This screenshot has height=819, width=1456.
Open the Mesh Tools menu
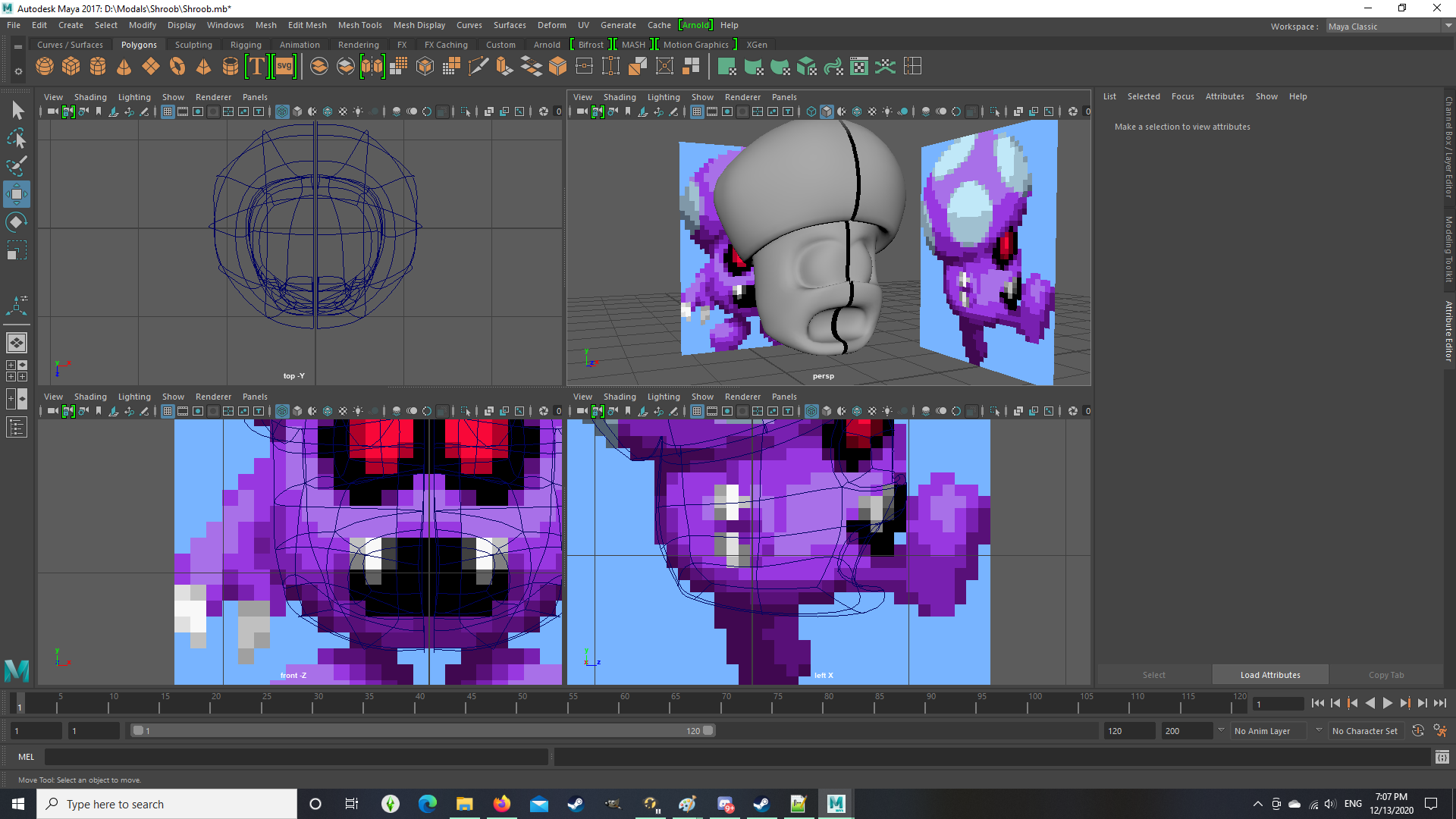point(359,25)
